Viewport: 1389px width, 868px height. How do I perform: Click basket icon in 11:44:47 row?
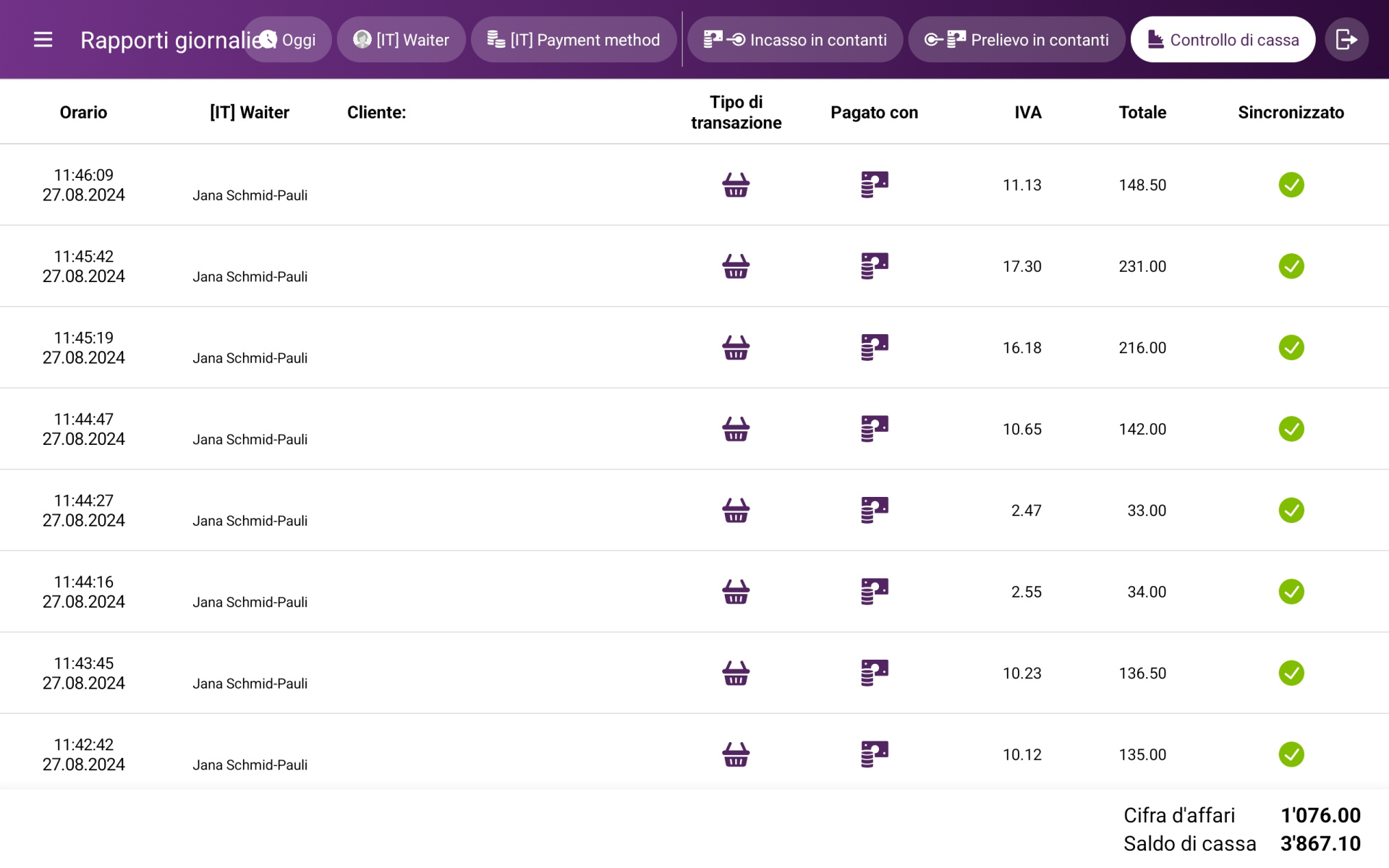pyautogui.click(x=736, y=429)
